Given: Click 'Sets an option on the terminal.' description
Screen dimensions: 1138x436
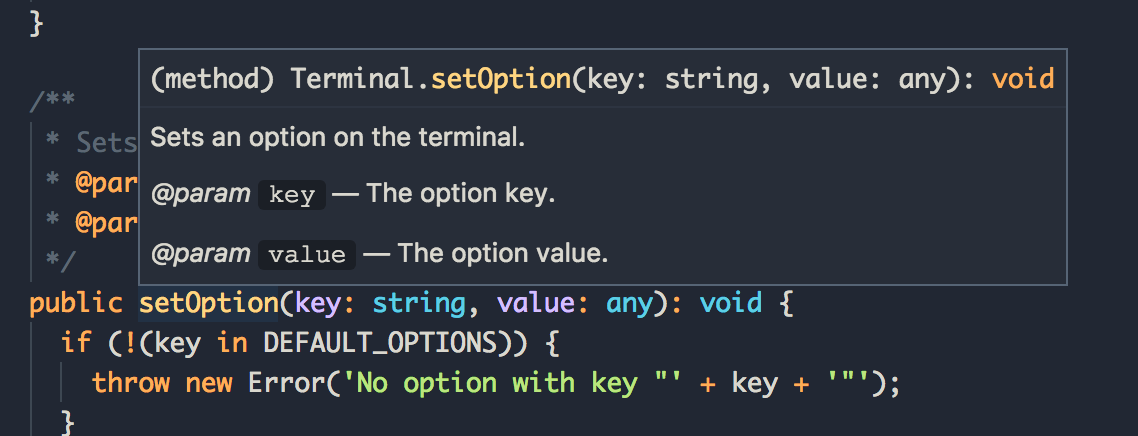Looking at the screenshot, I should click(x=337, y=138).
